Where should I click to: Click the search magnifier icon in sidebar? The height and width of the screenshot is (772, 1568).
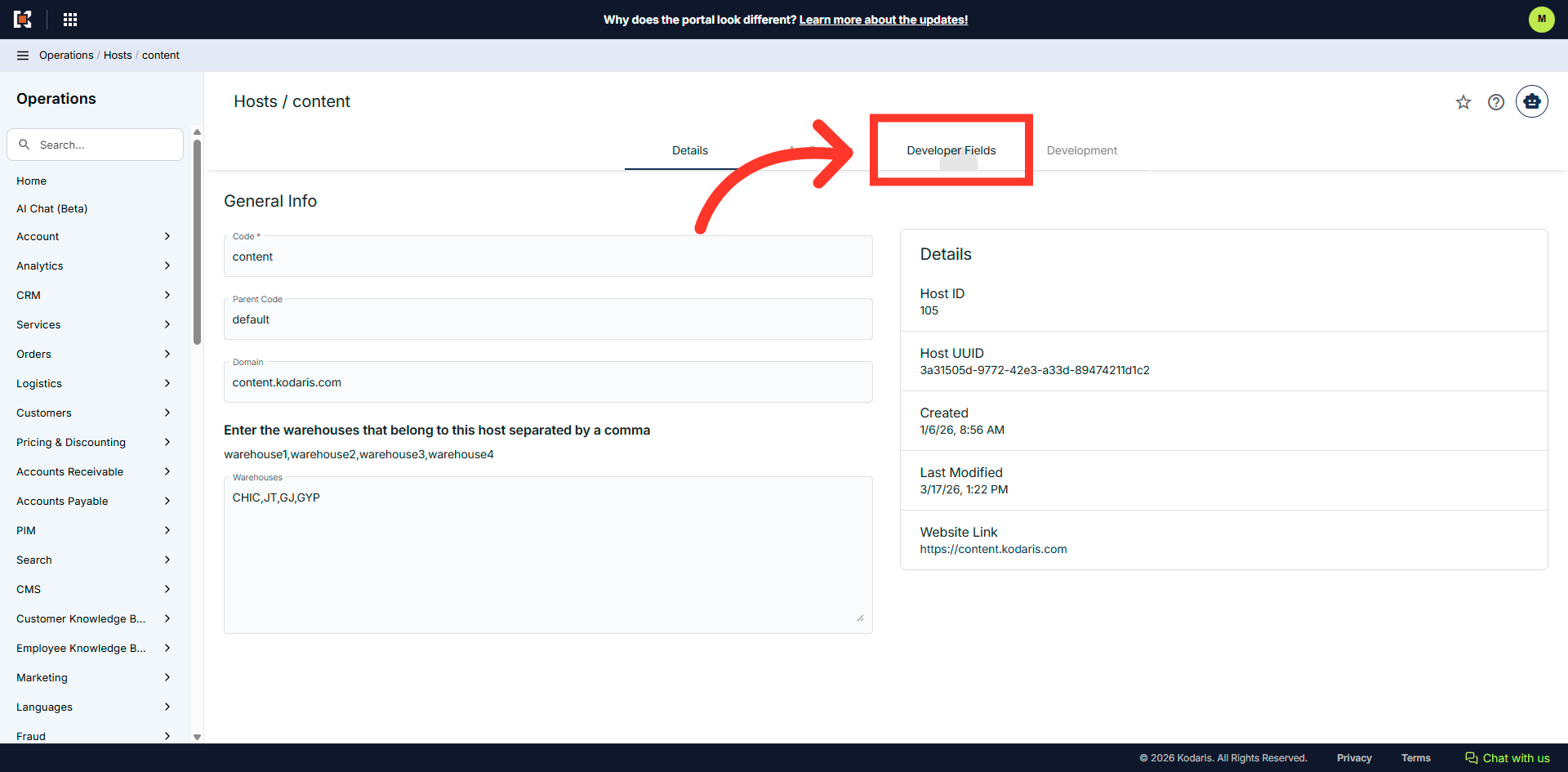(x=24, y=145)
